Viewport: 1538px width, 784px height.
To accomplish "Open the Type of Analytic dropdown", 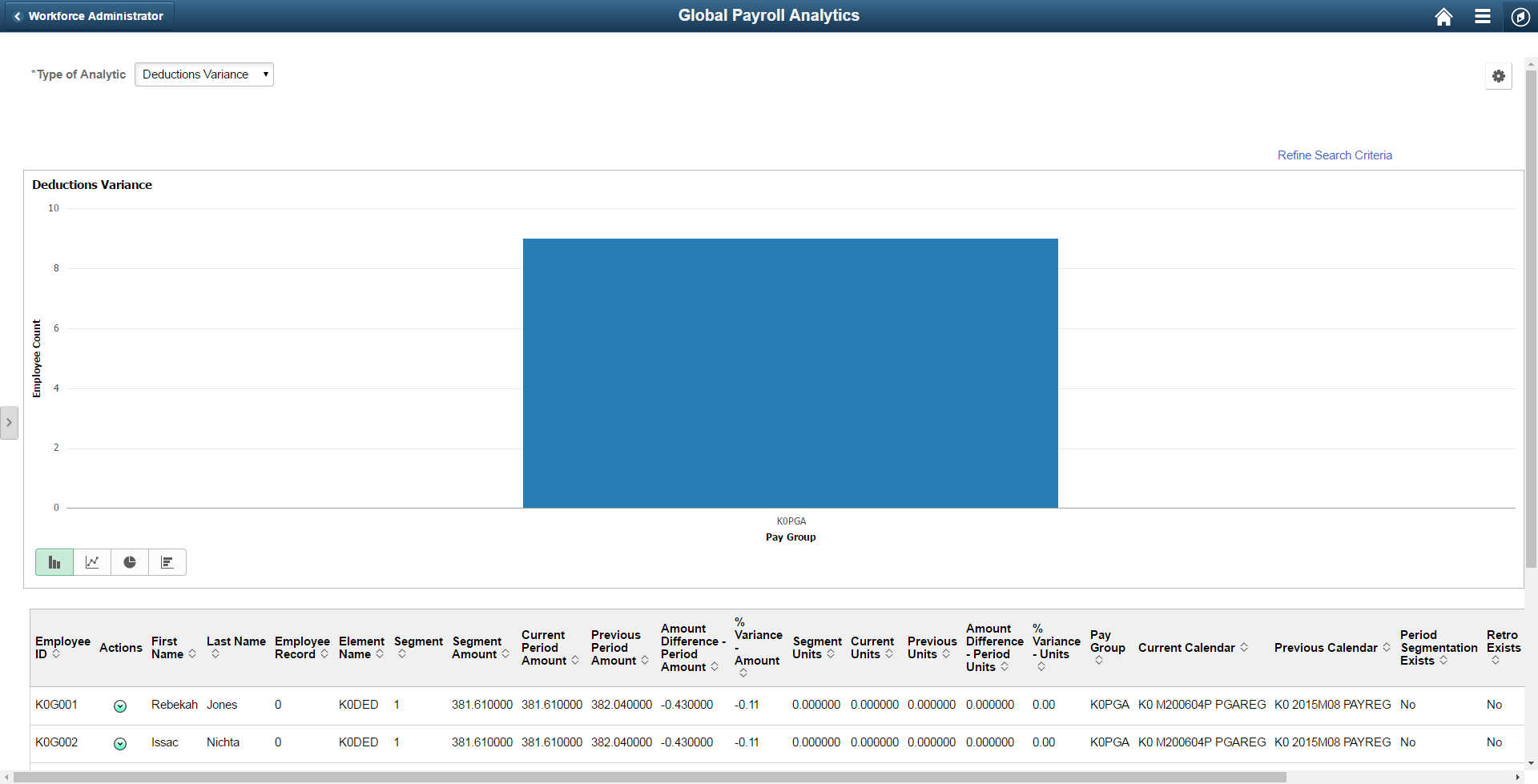I will pos(204,74).
